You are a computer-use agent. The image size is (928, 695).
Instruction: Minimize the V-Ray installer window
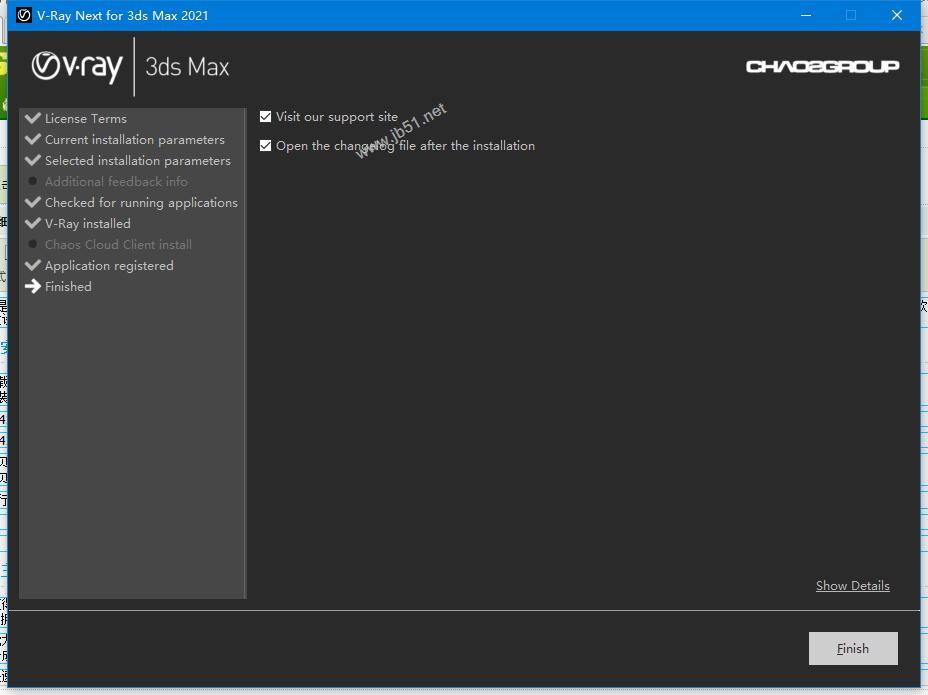805,15
